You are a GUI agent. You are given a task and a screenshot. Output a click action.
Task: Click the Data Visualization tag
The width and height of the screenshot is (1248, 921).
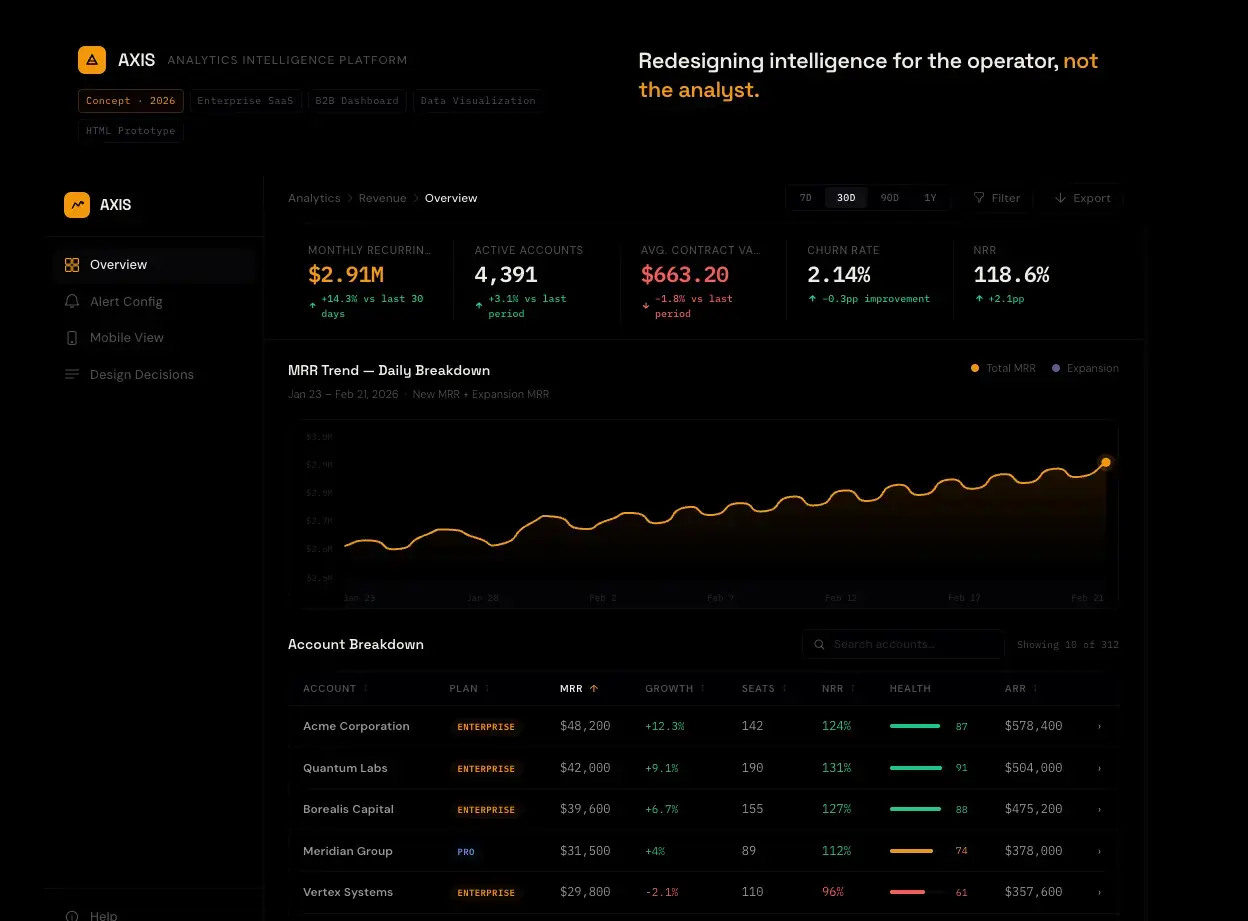click(x=478, y=101)
